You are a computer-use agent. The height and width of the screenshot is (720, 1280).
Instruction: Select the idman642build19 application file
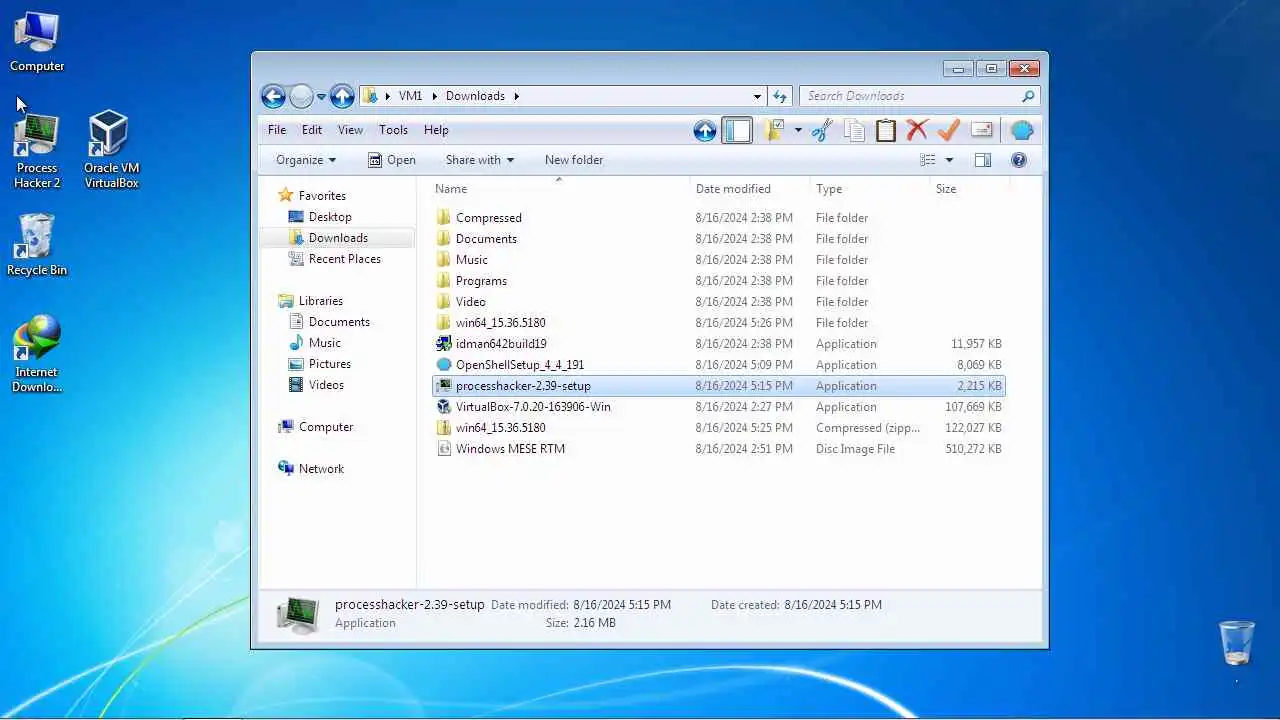(718, 344)
